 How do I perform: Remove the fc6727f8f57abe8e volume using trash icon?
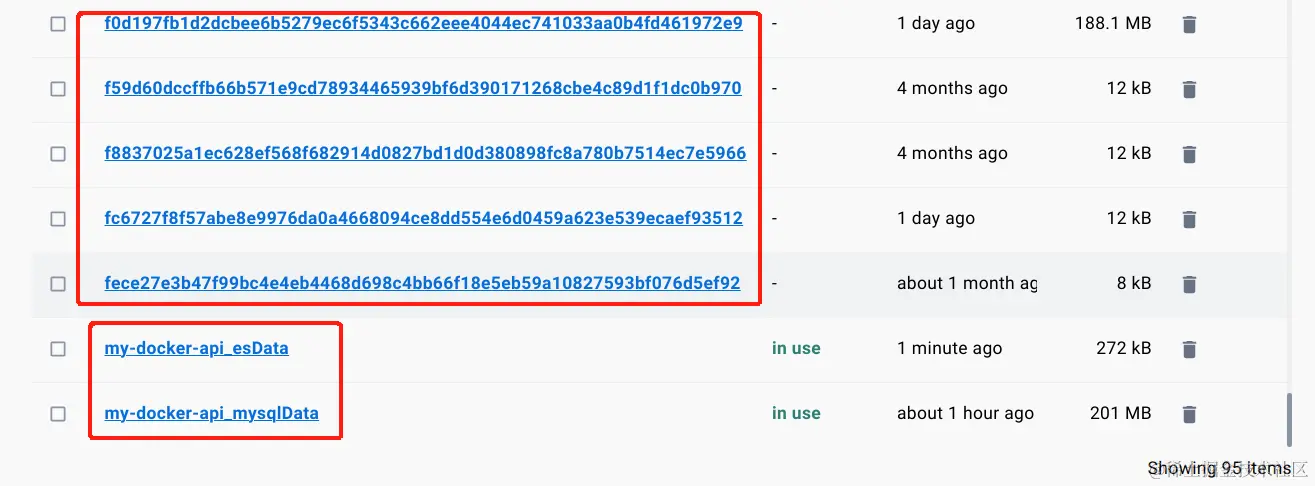click(1189, 219)
